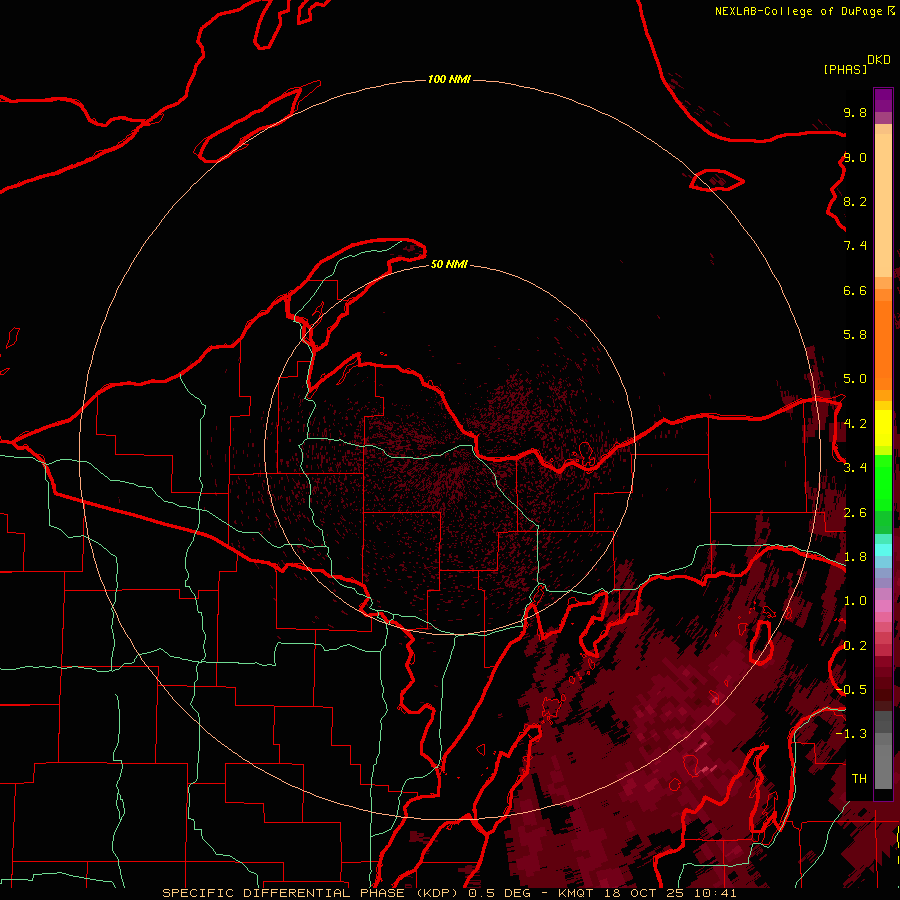This screenshot has height=900, width=900.
Task: Click the pink segment of color bar
Action: pos(883,606)
